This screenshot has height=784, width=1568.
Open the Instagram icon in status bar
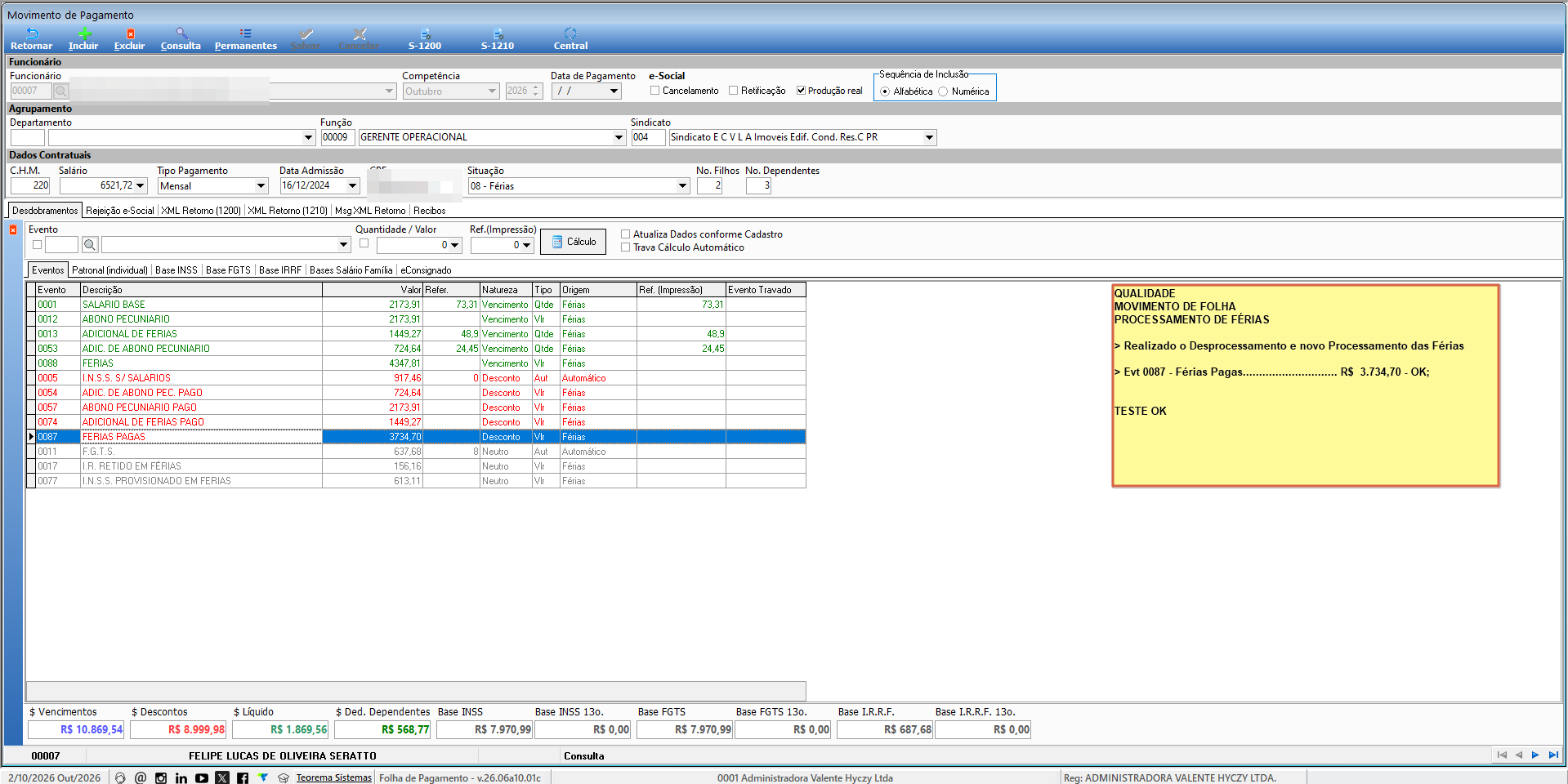click(161, 778)
